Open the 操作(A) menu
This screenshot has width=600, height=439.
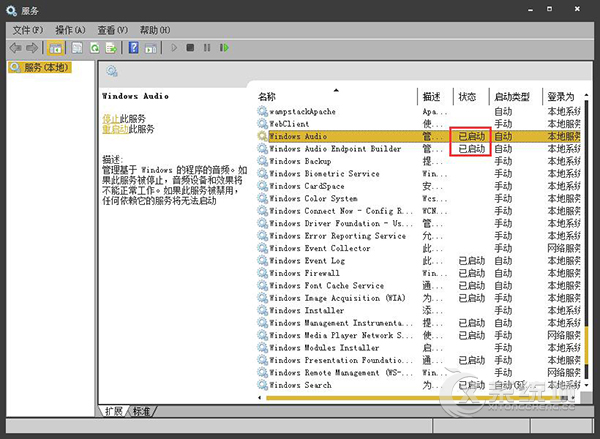(x=70, y=30)
